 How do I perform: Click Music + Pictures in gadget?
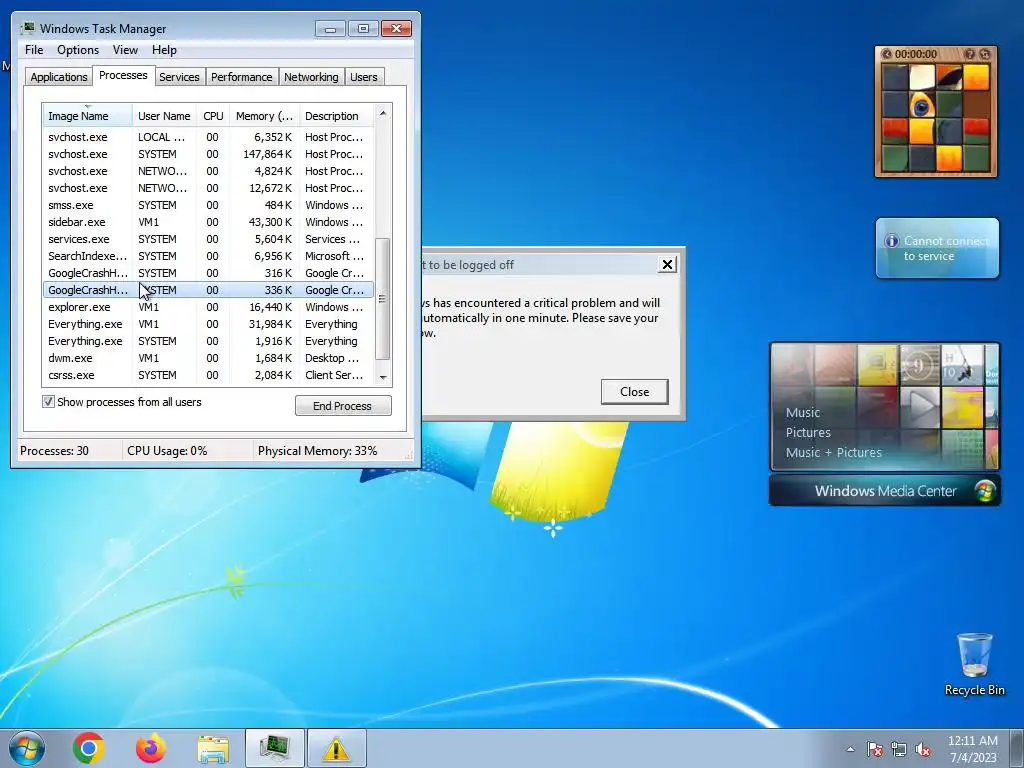point(833,452)
